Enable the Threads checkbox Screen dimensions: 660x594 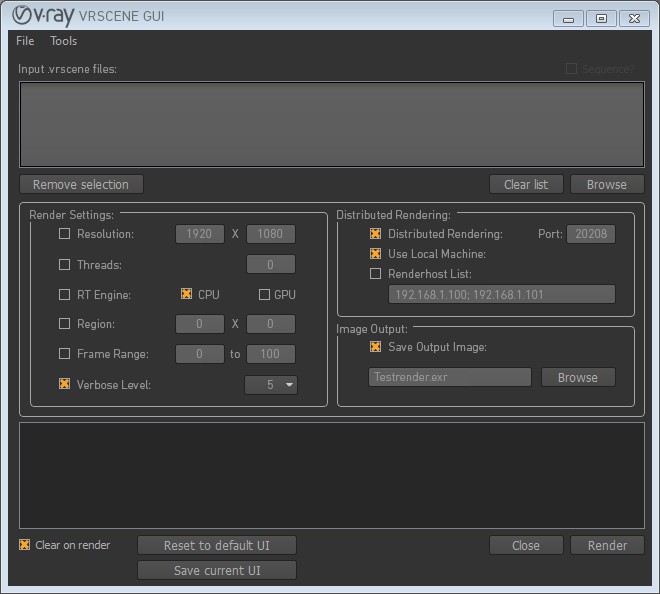(x=64, y=264)
